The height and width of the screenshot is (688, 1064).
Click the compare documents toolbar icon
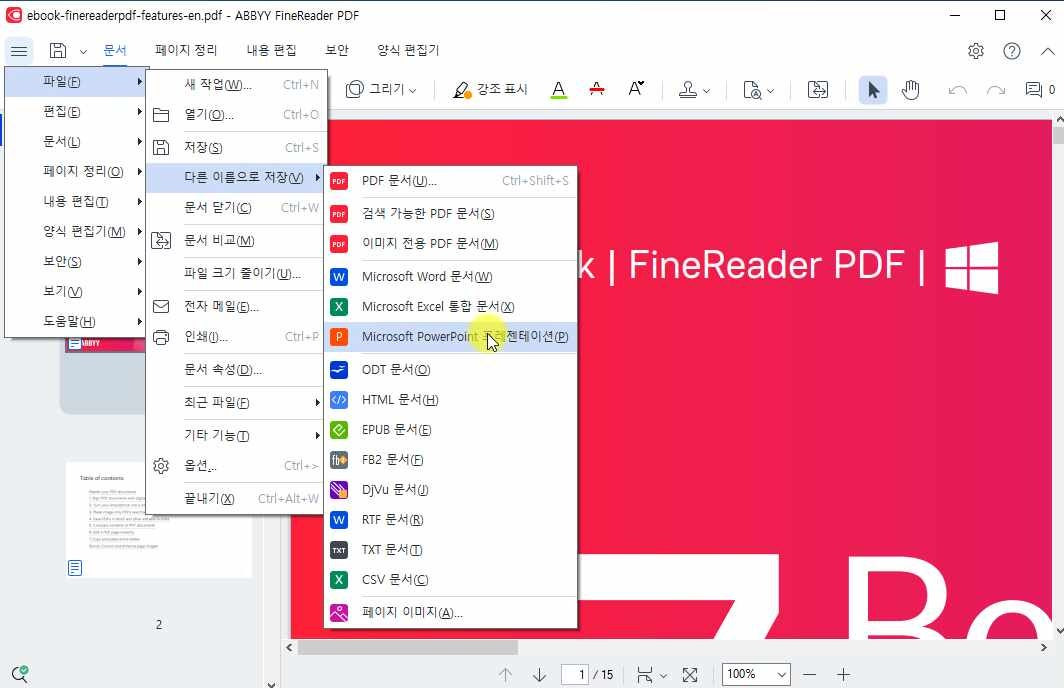point(818,90)
